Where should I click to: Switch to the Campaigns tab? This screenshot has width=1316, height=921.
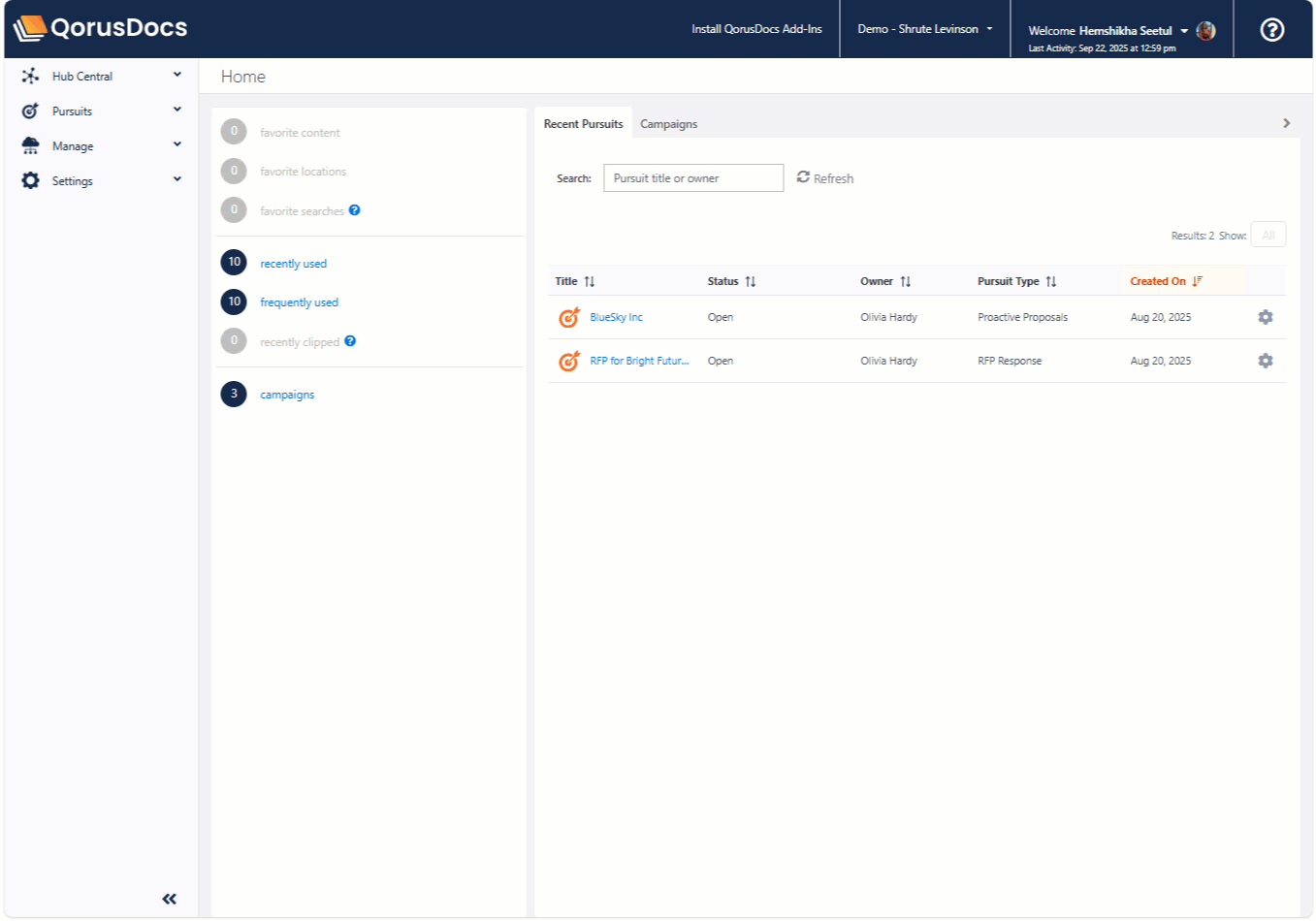click(668, 124)
